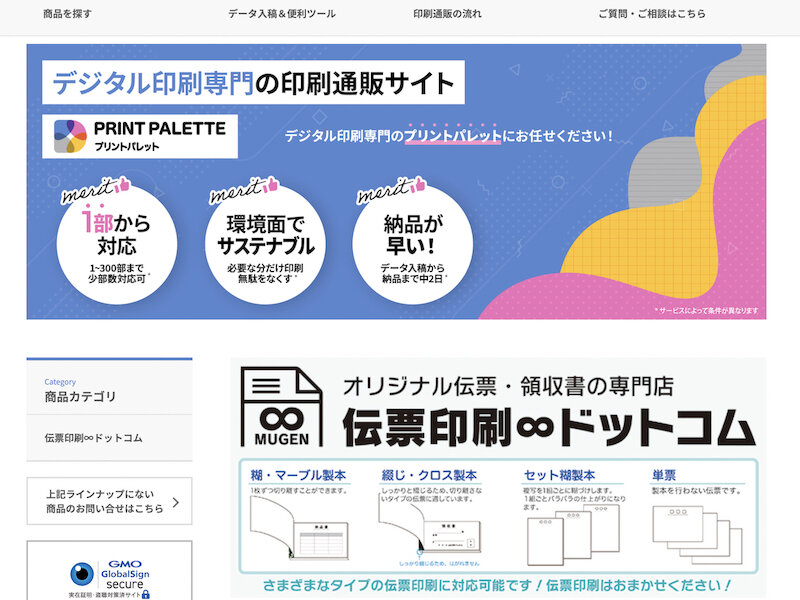Select the 1部から対応 merit circle

coord(117,244)
